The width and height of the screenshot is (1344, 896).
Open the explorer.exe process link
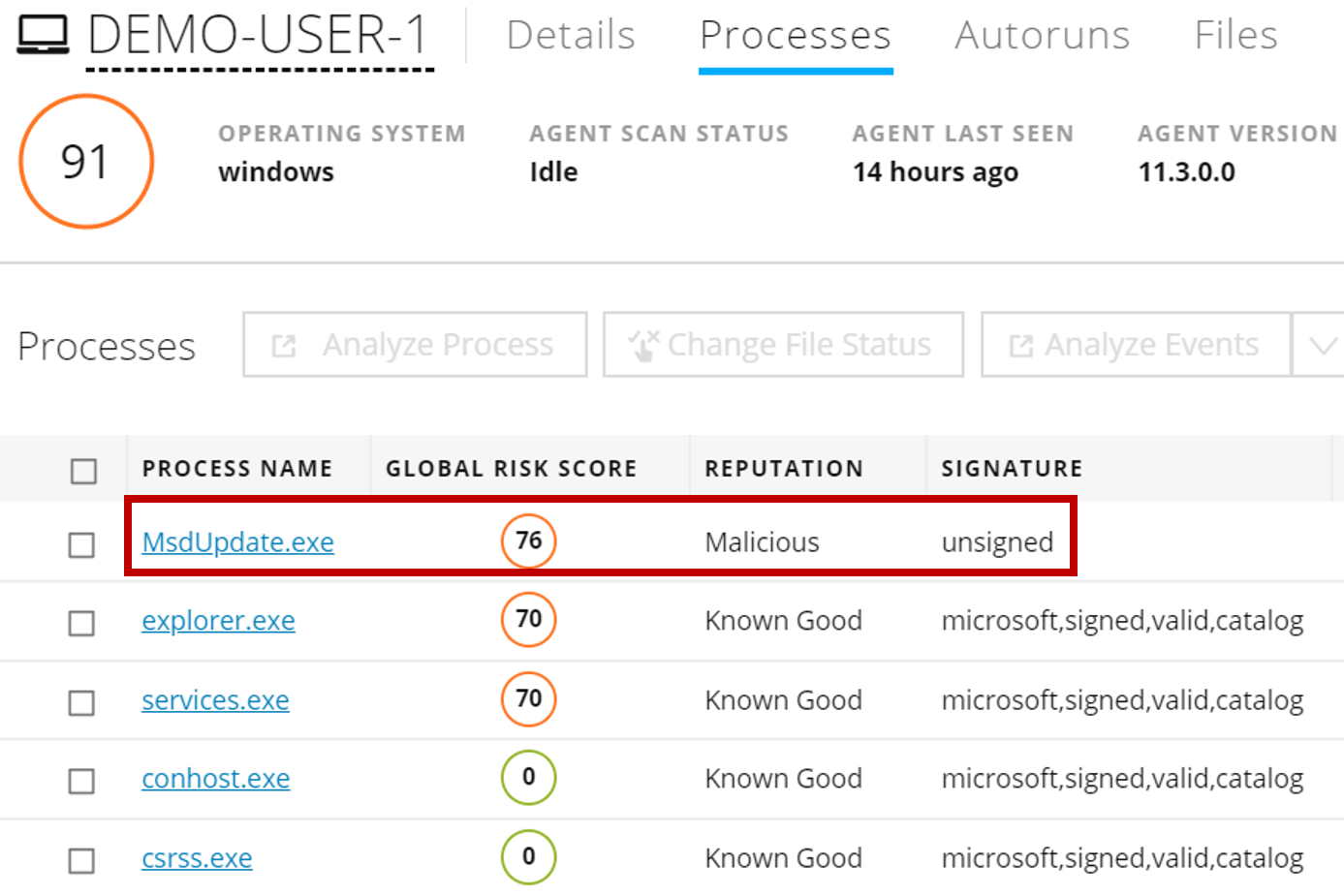point(218,621)
